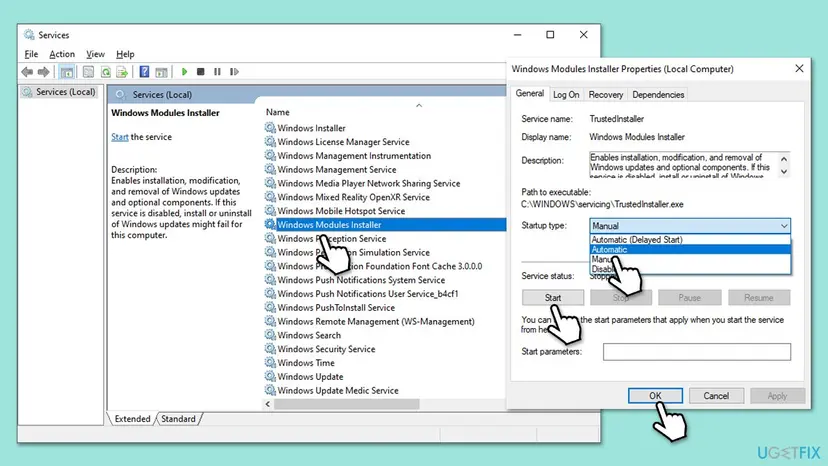Click the Cancel button
Screen dimensions: 828x466
[716, 395]
